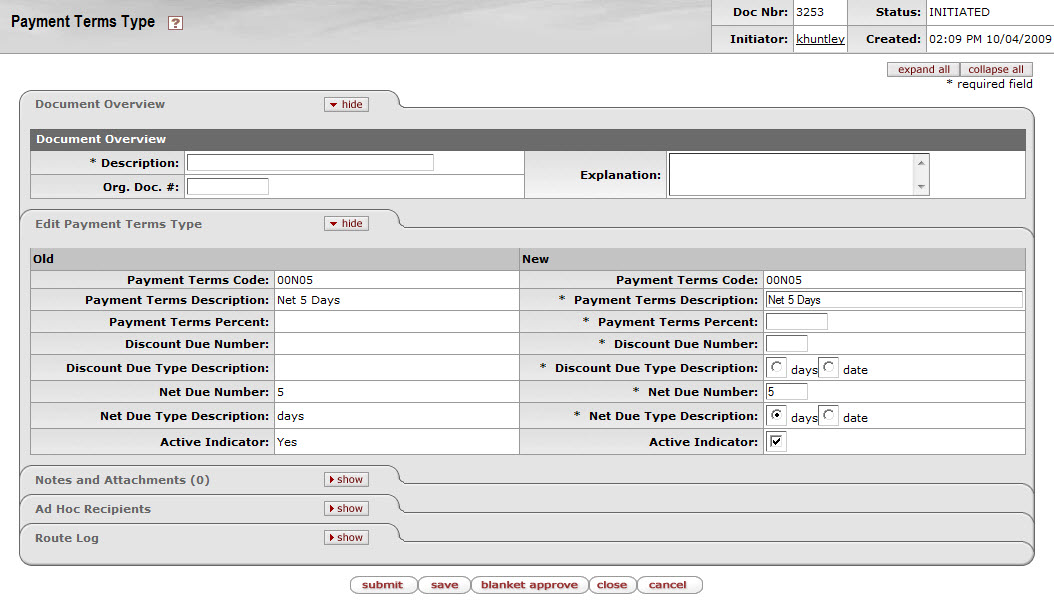Screen dimensions: 1054x606
Task: Check the Active Indicator checkbox
Action: click(777, 441)
